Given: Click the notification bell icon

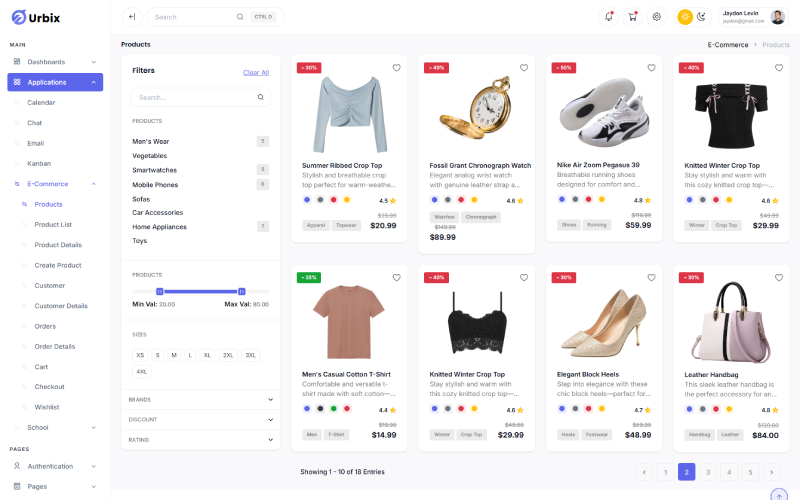Looking at the screenshot, I should tap(609, 16).
